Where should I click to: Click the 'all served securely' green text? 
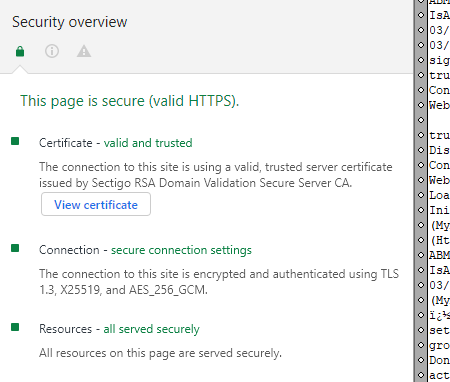tap(151, 329)
